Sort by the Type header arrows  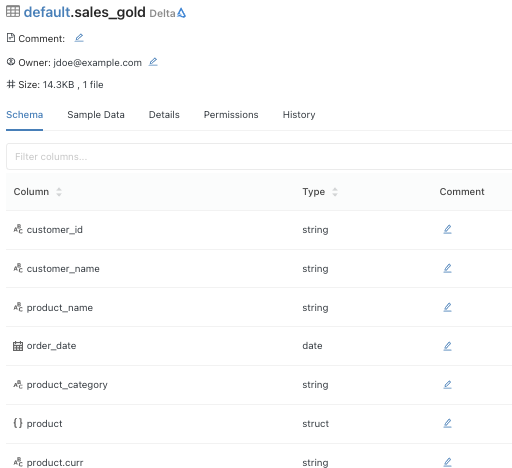pyautogui.click(x=335, y=192)
